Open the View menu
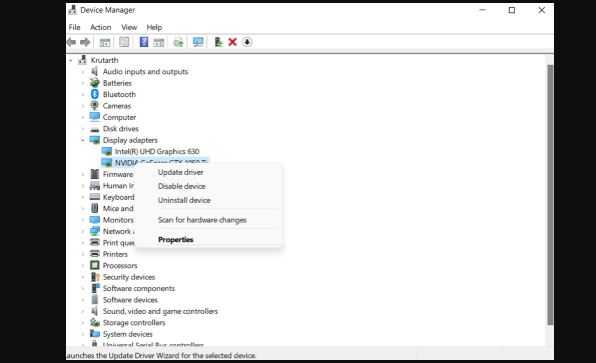Viewport: 596px width, 363px height. pos(129,27)
